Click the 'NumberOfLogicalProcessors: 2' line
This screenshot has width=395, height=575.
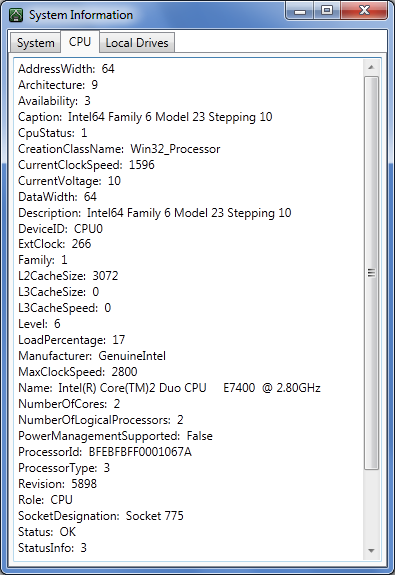point(101,420)
